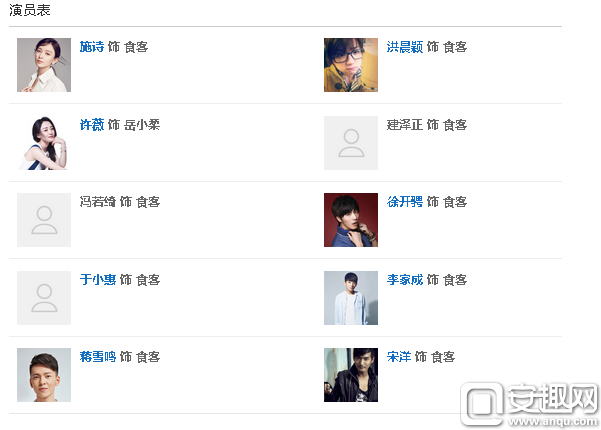This screenshot has width=601, height=430.
Task: Click the placeholder avatar beside 建泽正
Action: coord(351,143)
